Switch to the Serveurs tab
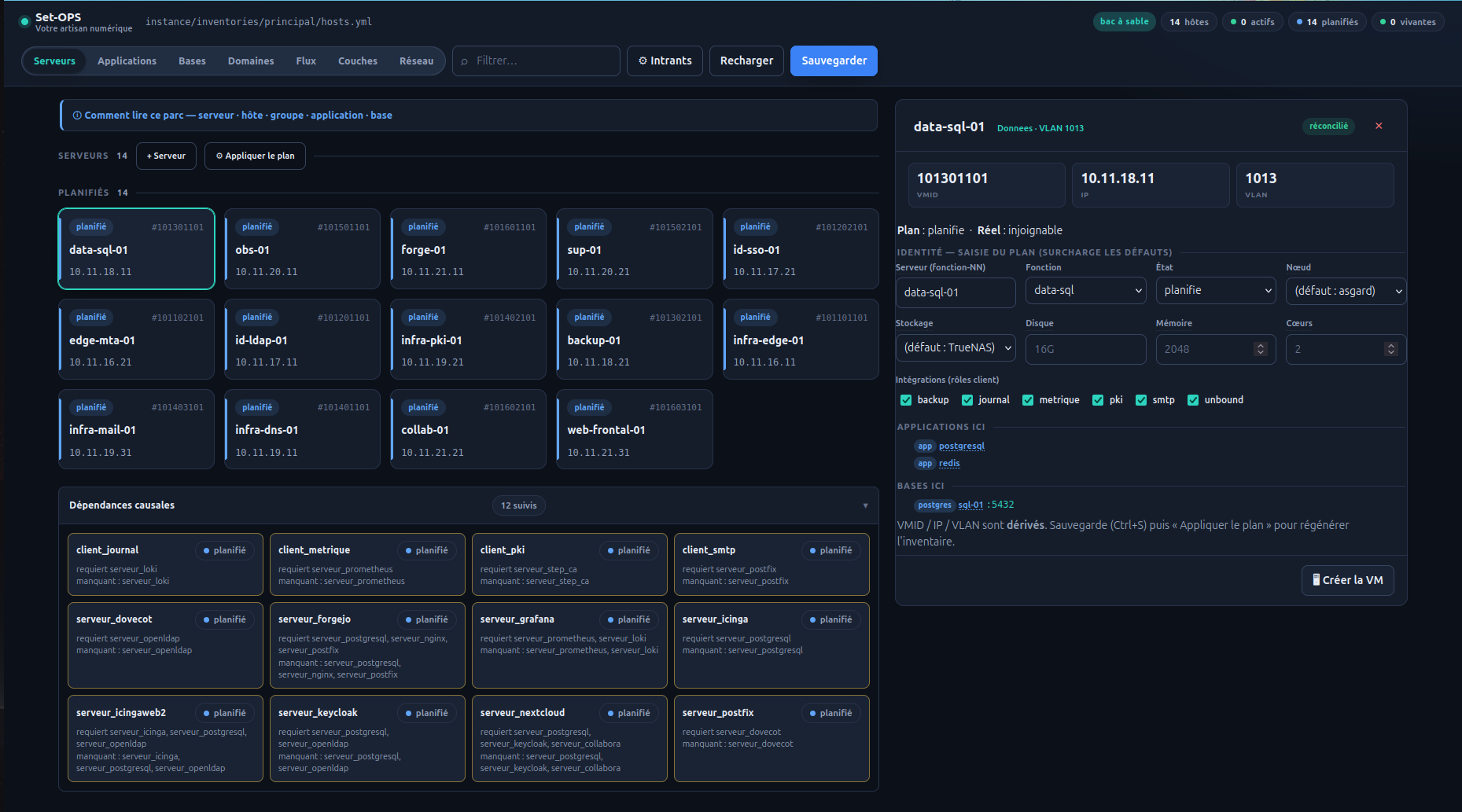The image size is (1462, 812). (x=54, y=61)
